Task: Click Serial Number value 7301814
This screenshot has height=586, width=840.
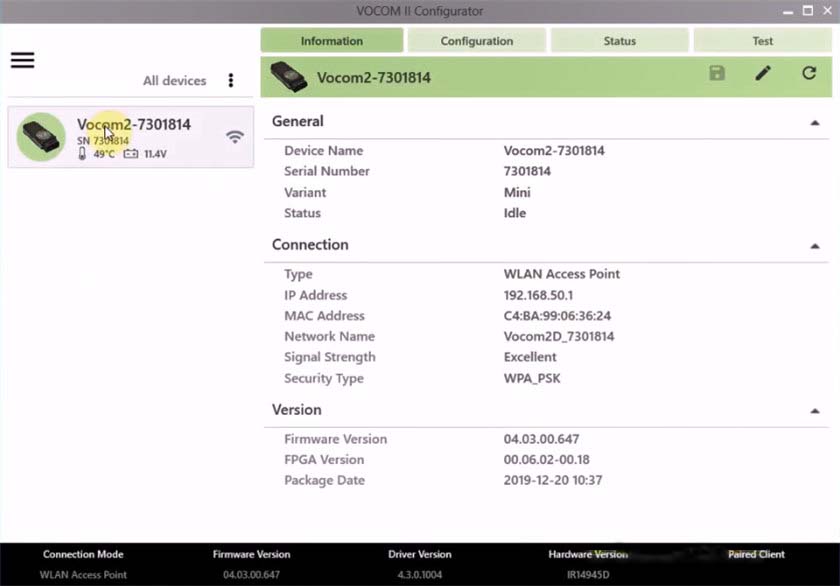Action: pyautogui.click(x=527, y=171)
